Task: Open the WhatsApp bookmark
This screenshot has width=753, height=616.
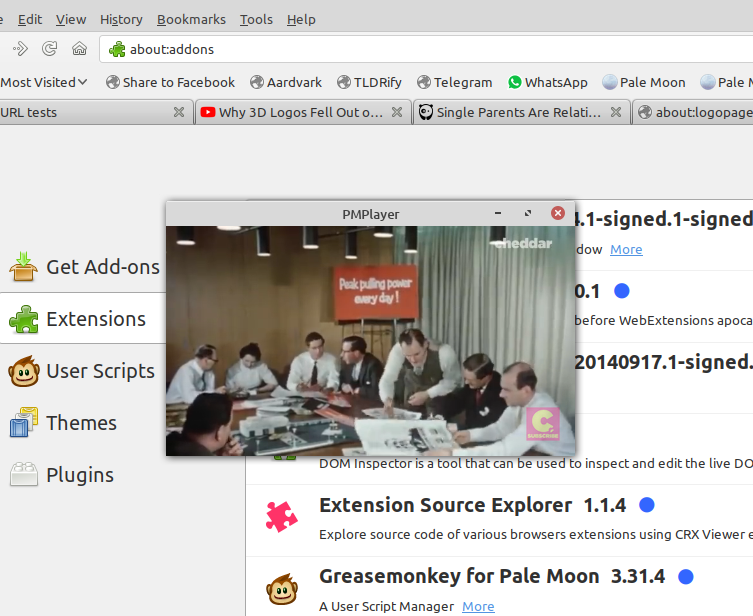Action: (547, 83)
